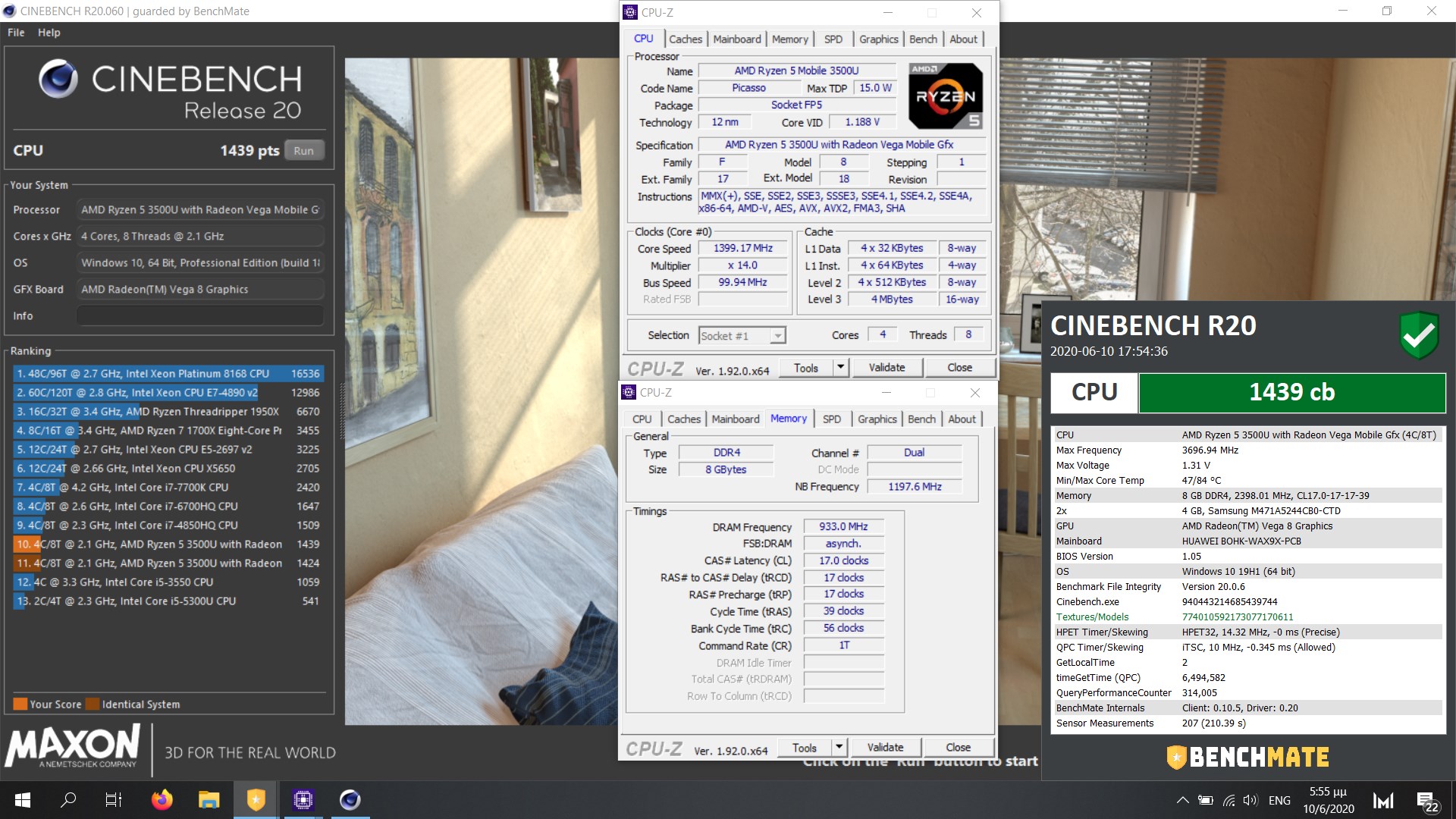Screen dimensions: 1456x819
Task: Click Textures/Models row in BenchMate
Action: (x=1247, y=617)
